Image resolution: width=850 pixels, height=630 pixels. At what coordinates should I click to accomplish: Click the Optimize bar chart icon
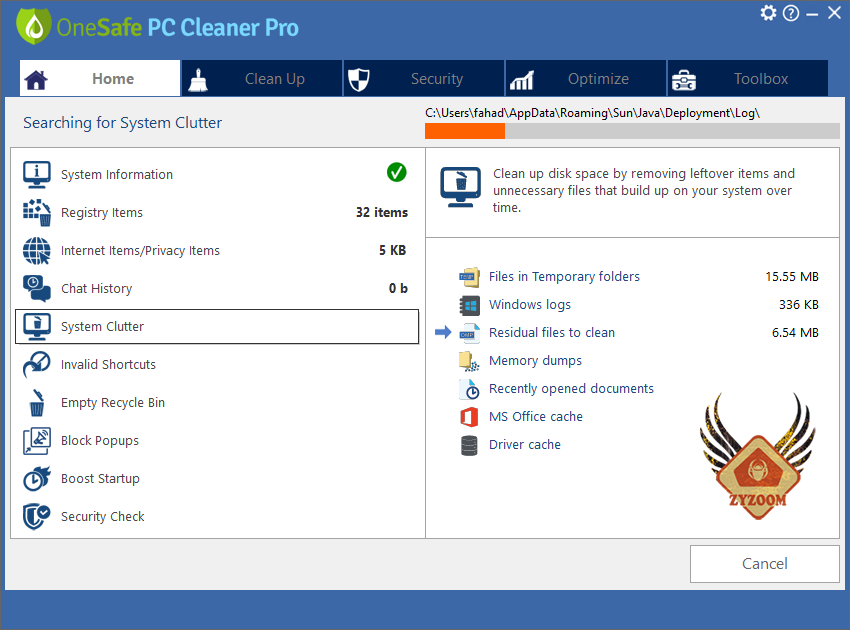tap(521, 80)
